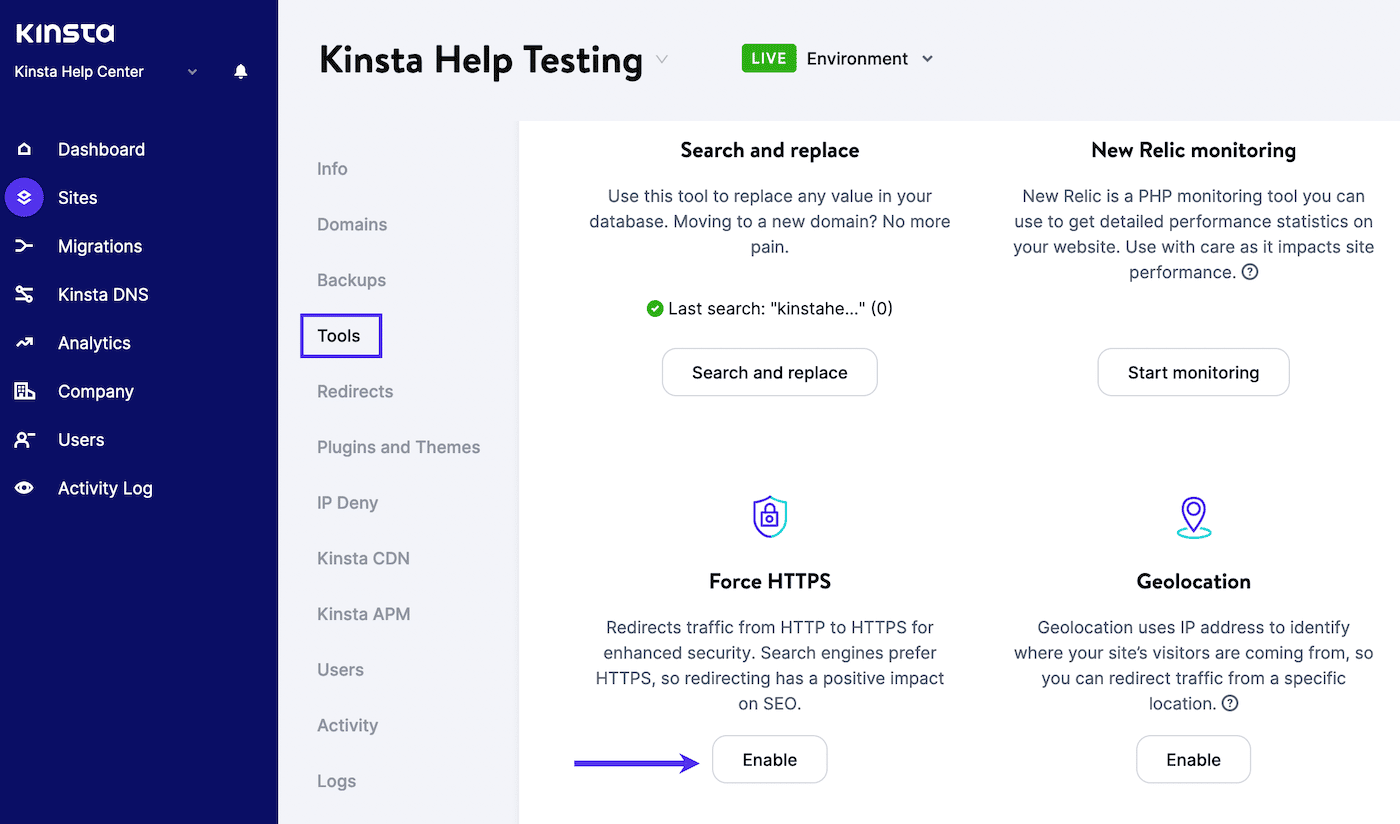Viewport: 1400px width, 824px height.
Task: Open the site Users tab
Action: (x=340, y=670)
